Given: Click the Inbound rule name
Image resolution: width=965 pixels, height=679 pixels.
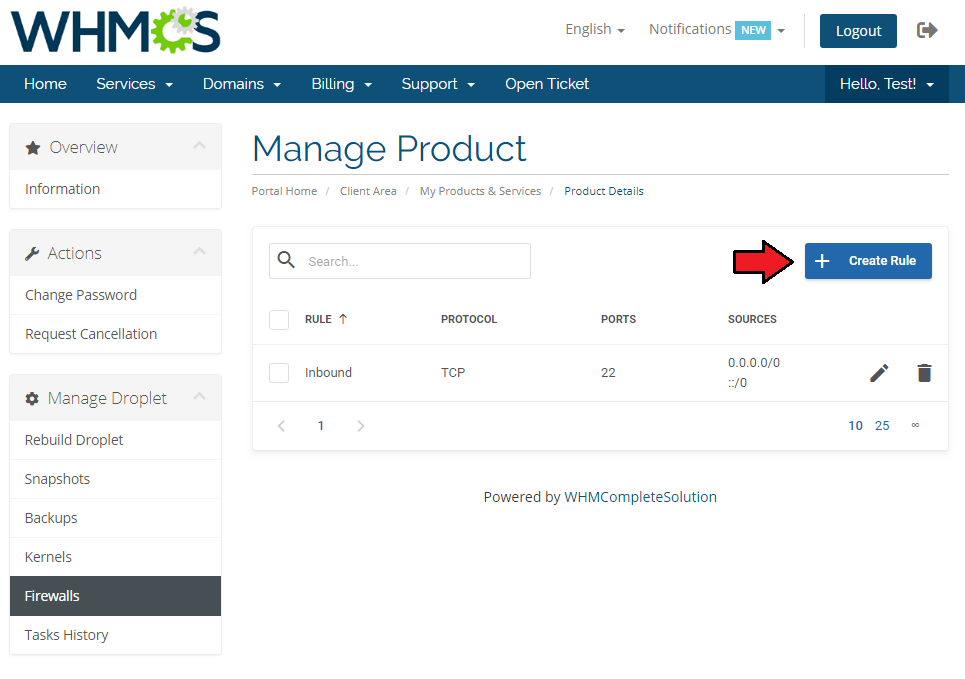Looking at the screenshot, I should click(x=328, y=372).
